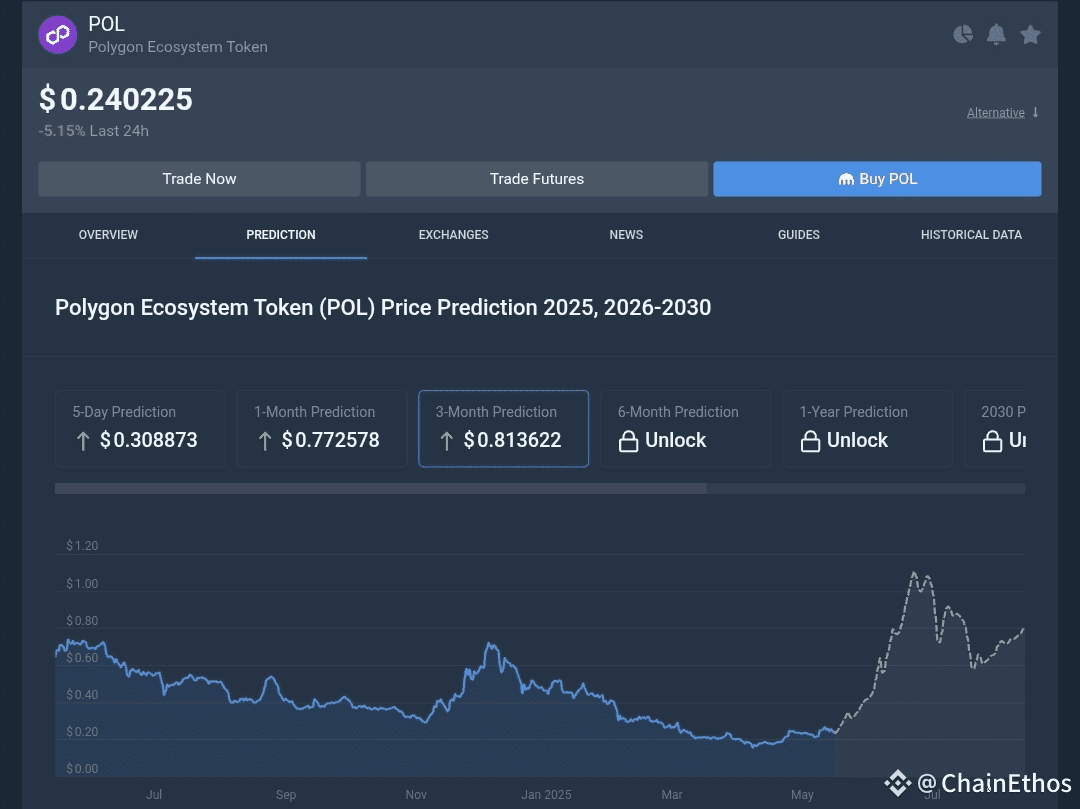Go to the Historical Data tab

971,235
